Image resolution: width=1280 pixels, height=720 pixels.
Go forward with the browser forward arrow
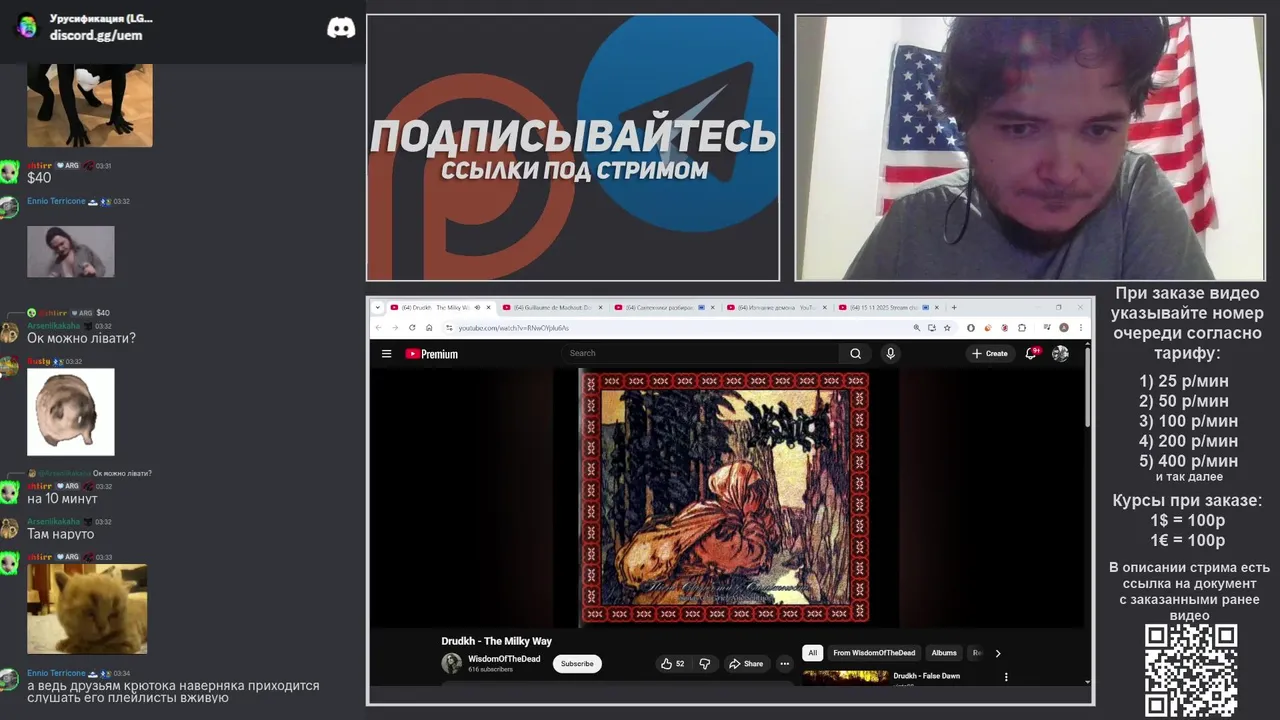(396, 327)
